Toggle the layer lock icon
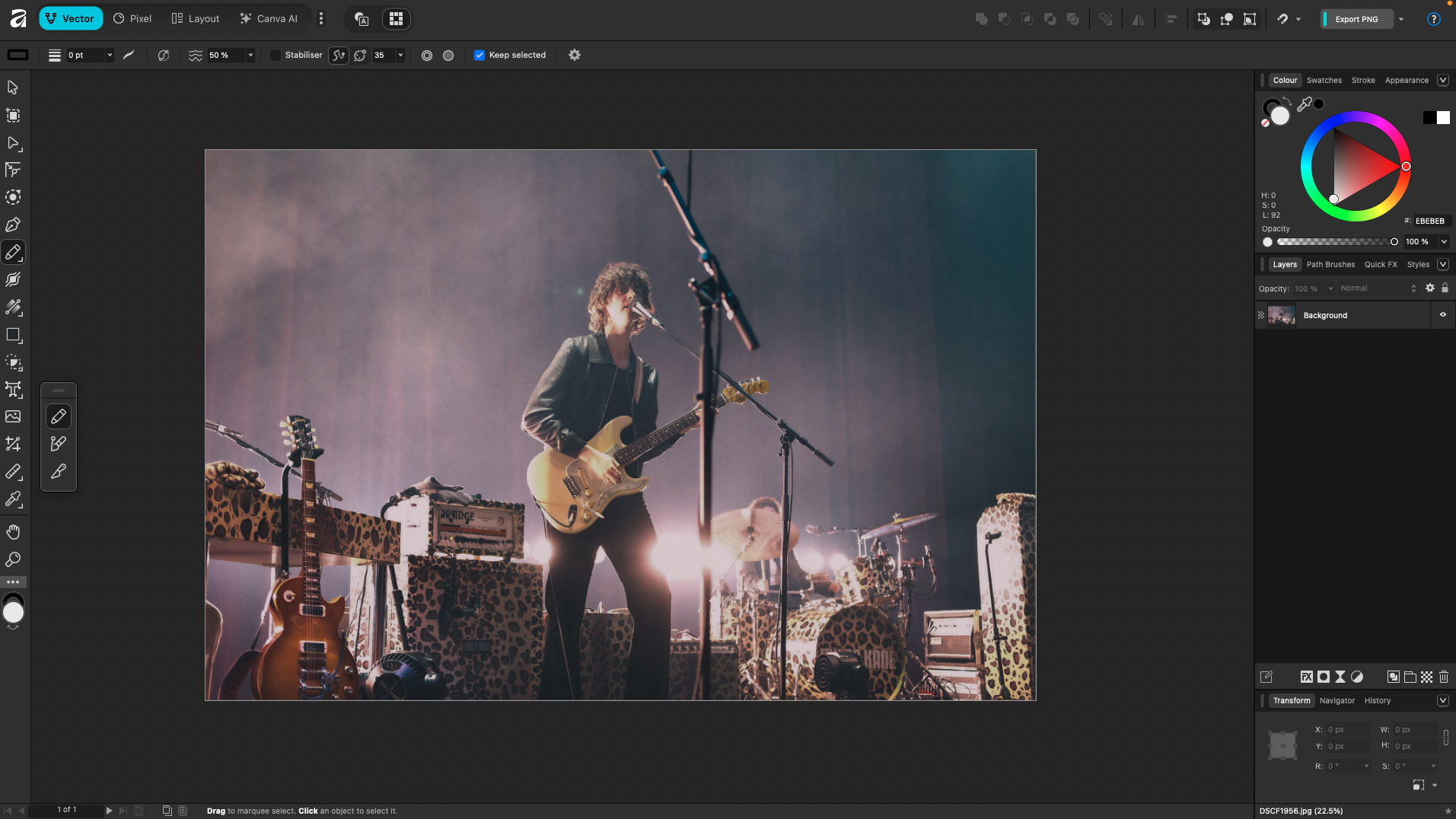 click(x=1445, y=288)
